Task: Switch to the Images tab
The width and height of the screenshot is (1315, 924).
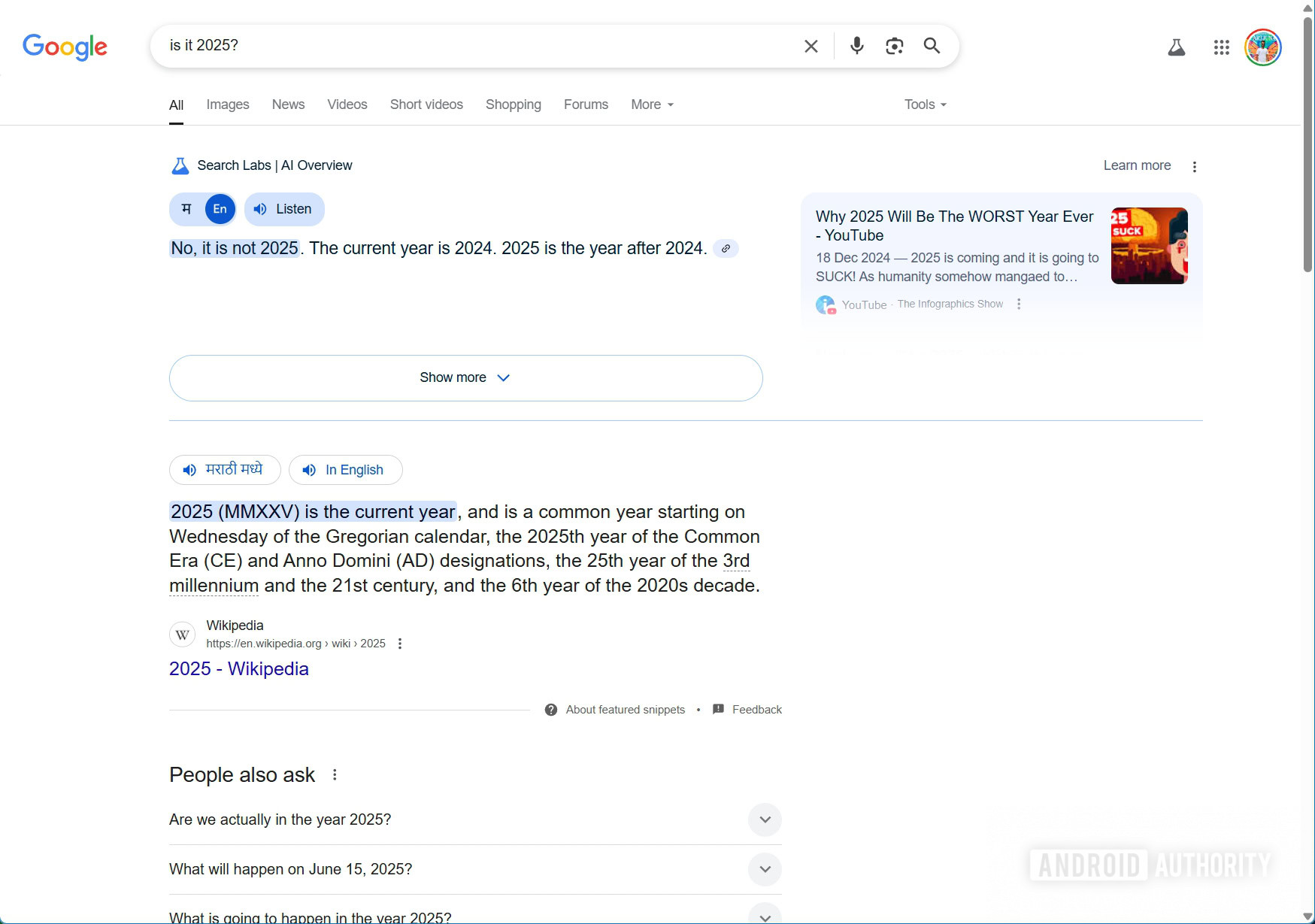Action: tap(228, 105)
